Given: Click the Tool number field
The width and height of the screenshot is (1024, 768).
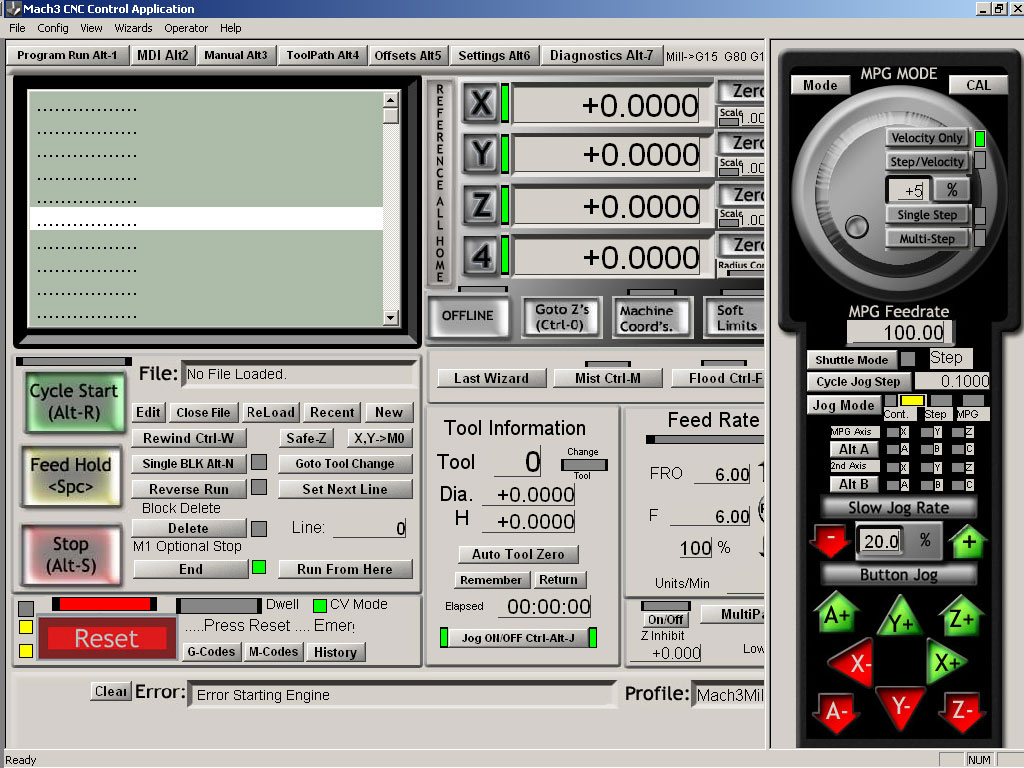Looking at the screenshot, I should click(x=517, y=462).
